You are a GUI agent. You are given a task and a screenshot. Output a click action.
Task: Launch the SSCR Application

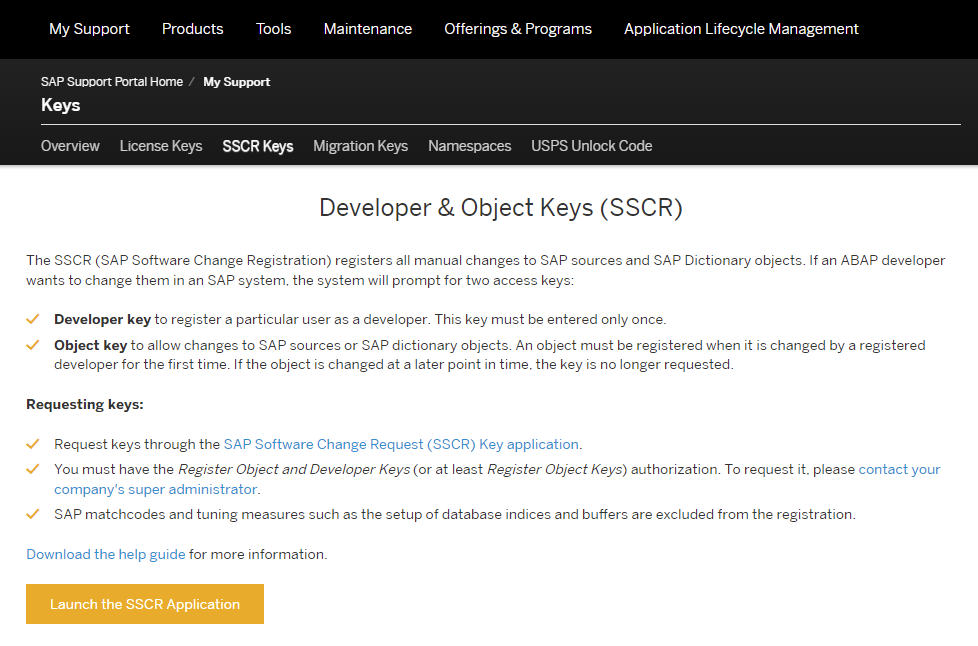coord(145,604)
